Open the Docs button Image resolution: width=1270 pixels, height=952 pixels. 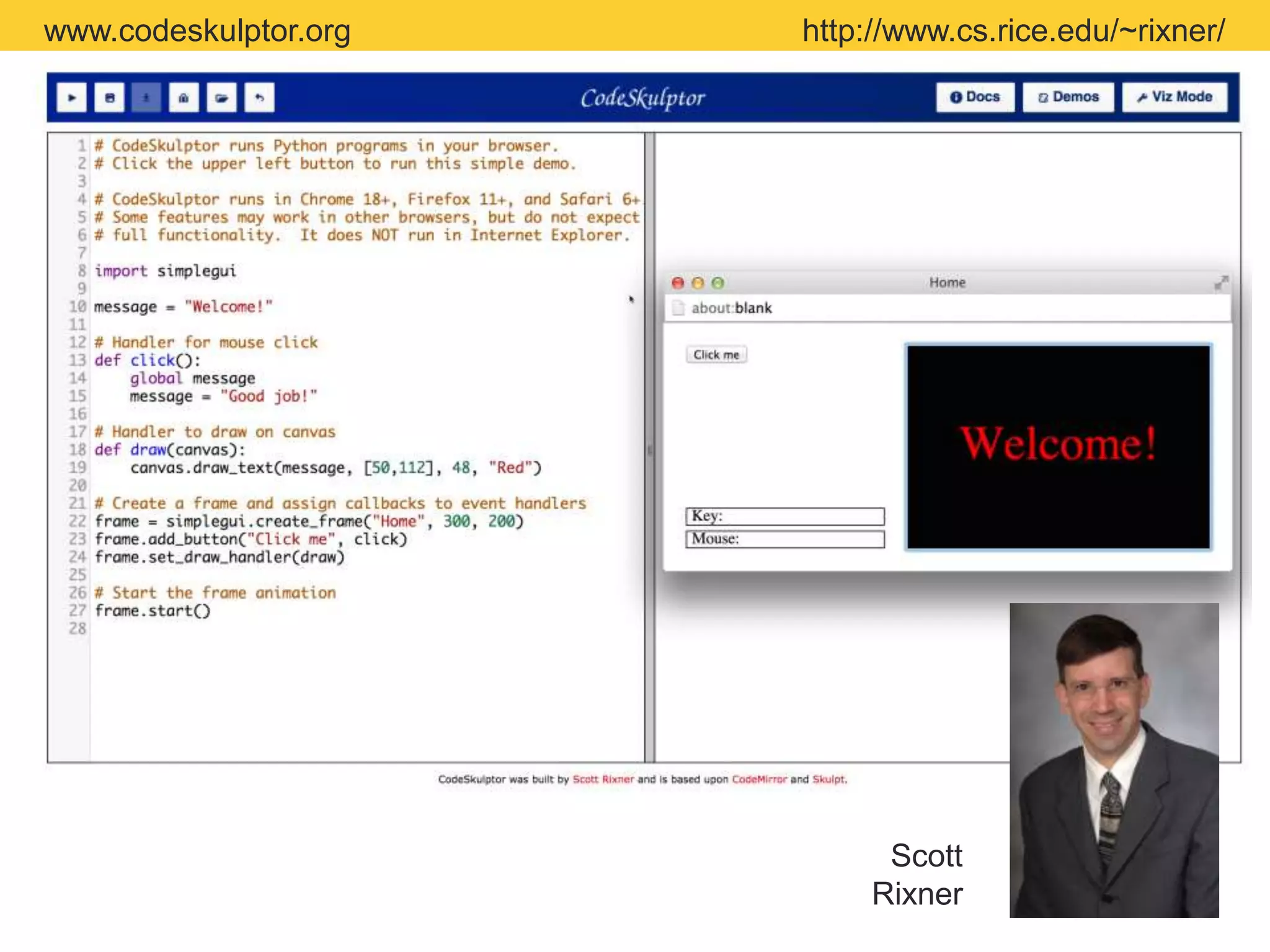pos(975,97)
